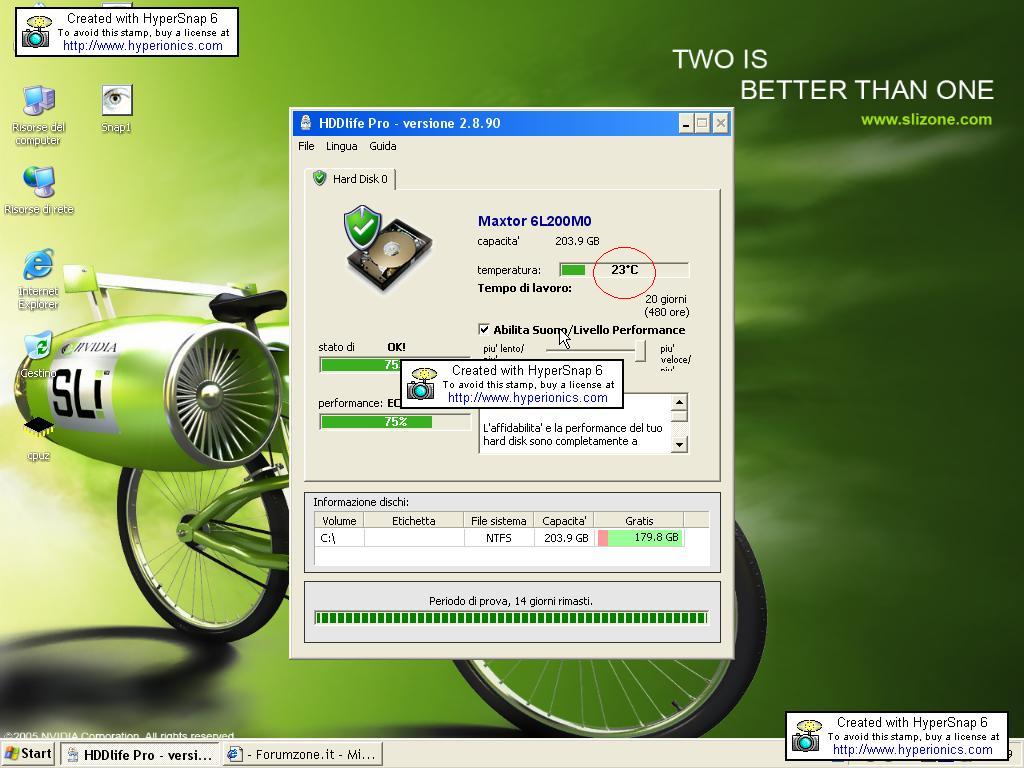This screenshot has height=768, width=1024.
Task: Click the Capacita' column header
Action: [564, 520]
